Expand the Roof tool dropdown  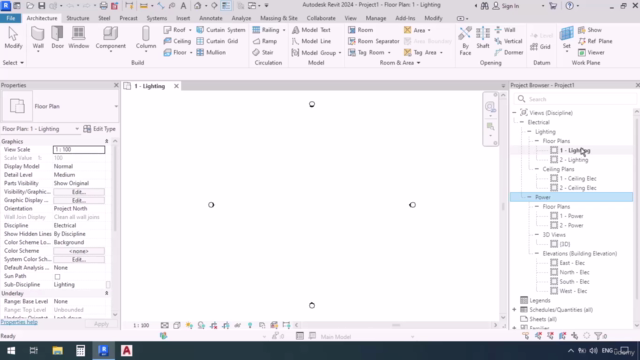pyautogui.click(x=190, y=30)
